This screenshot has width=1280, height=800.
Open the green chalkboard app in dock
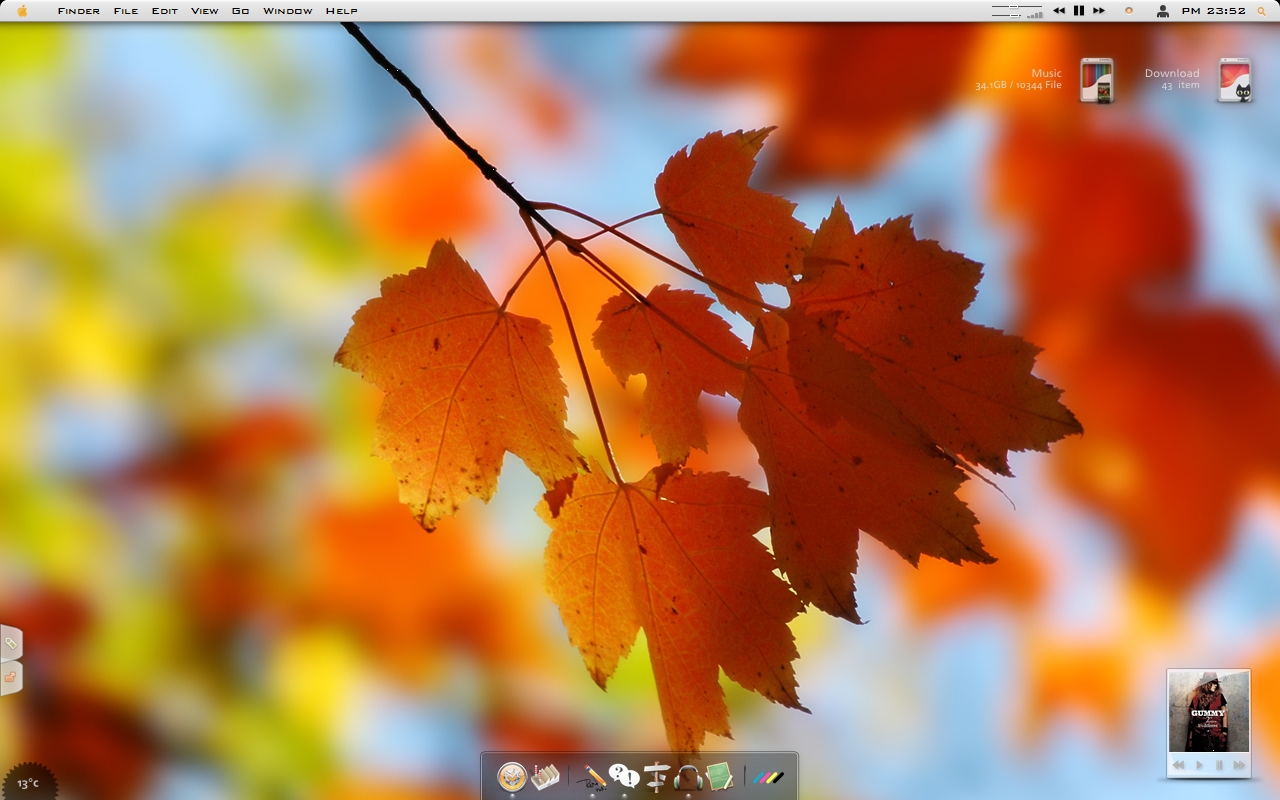click(720, 776)
